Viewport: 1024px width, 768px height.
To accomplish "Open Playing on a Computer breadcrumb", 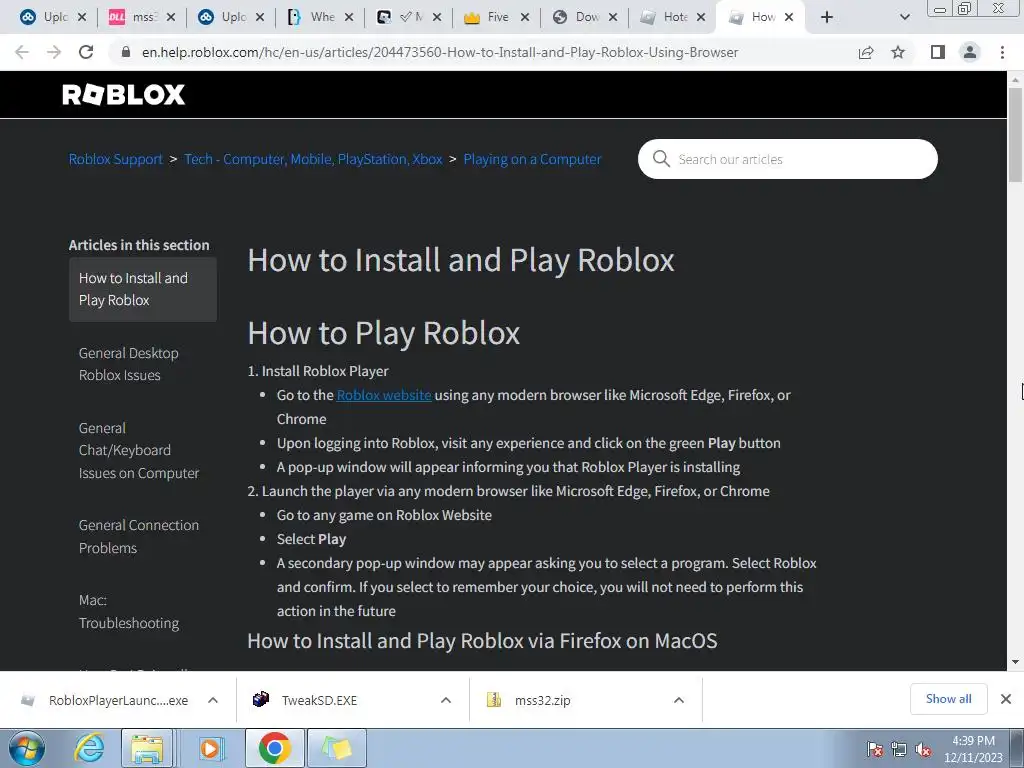I will 532,159.
